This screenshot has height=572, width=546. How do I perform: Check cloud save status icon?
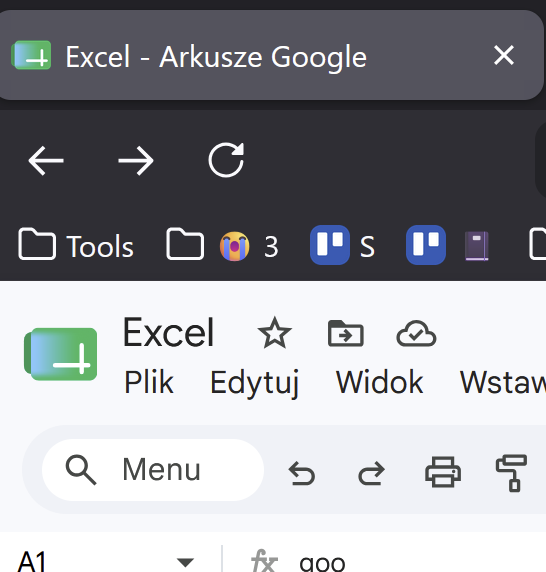[x=416, y=333]
